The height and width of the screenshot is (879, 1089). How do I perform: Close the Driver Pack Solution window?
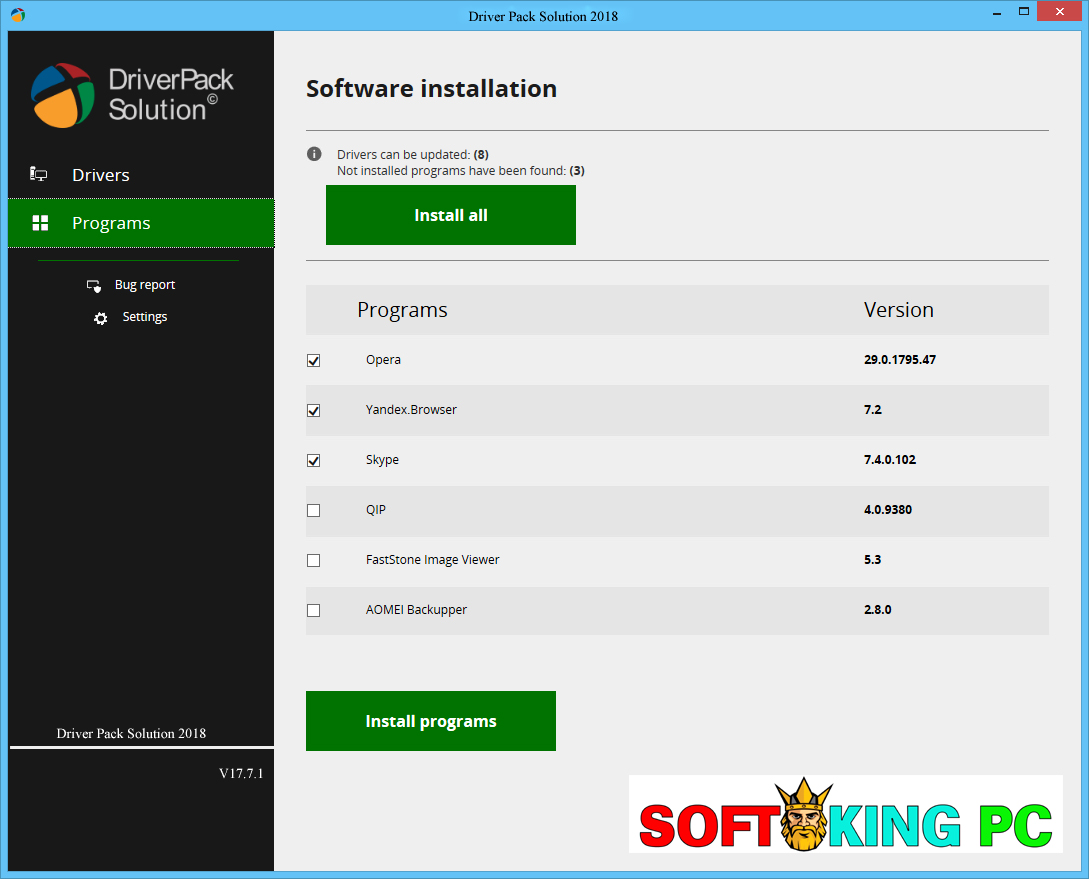click(x=1060, y=12)
